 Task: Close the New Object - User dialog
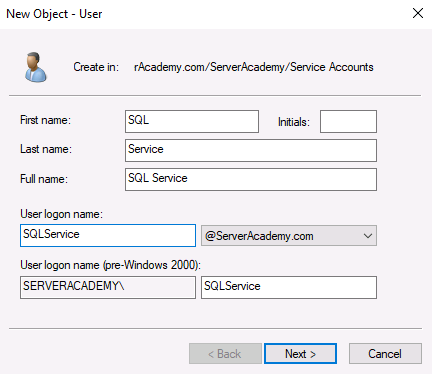tap(418, 13)
